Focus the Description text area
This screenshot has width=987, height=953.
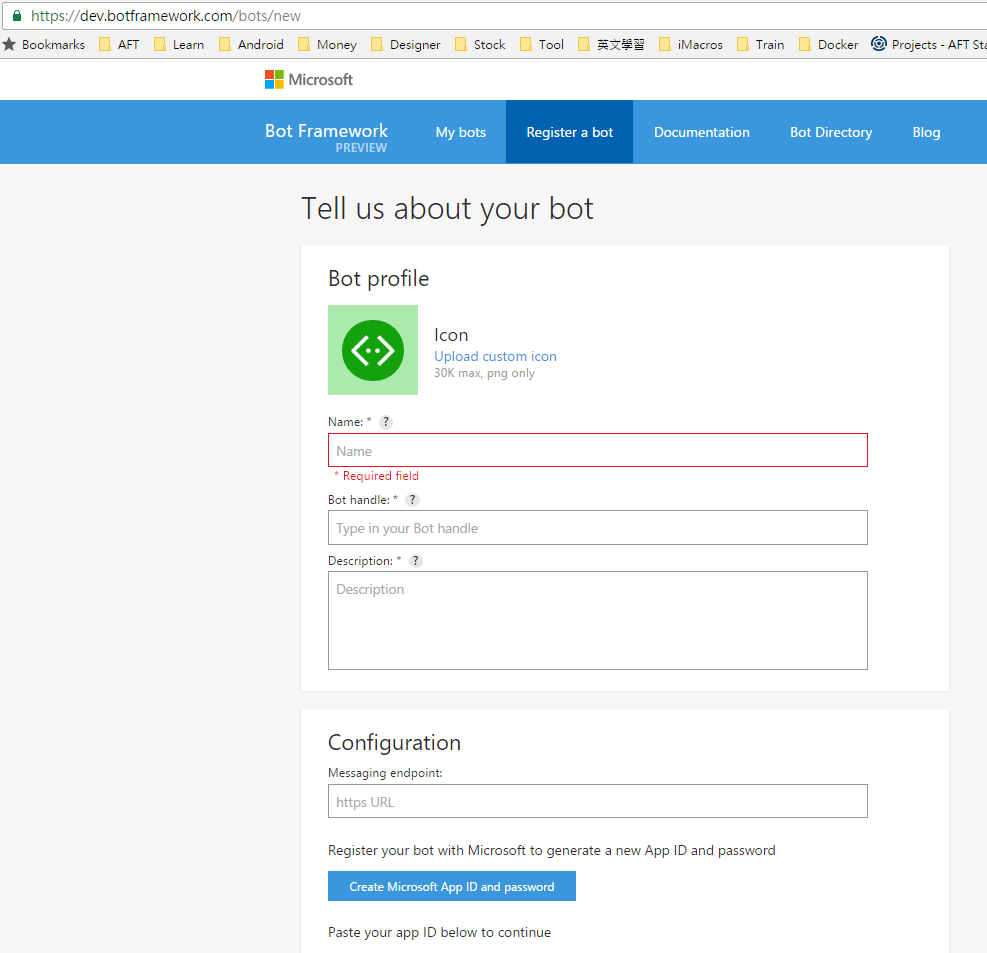[598, 621]
